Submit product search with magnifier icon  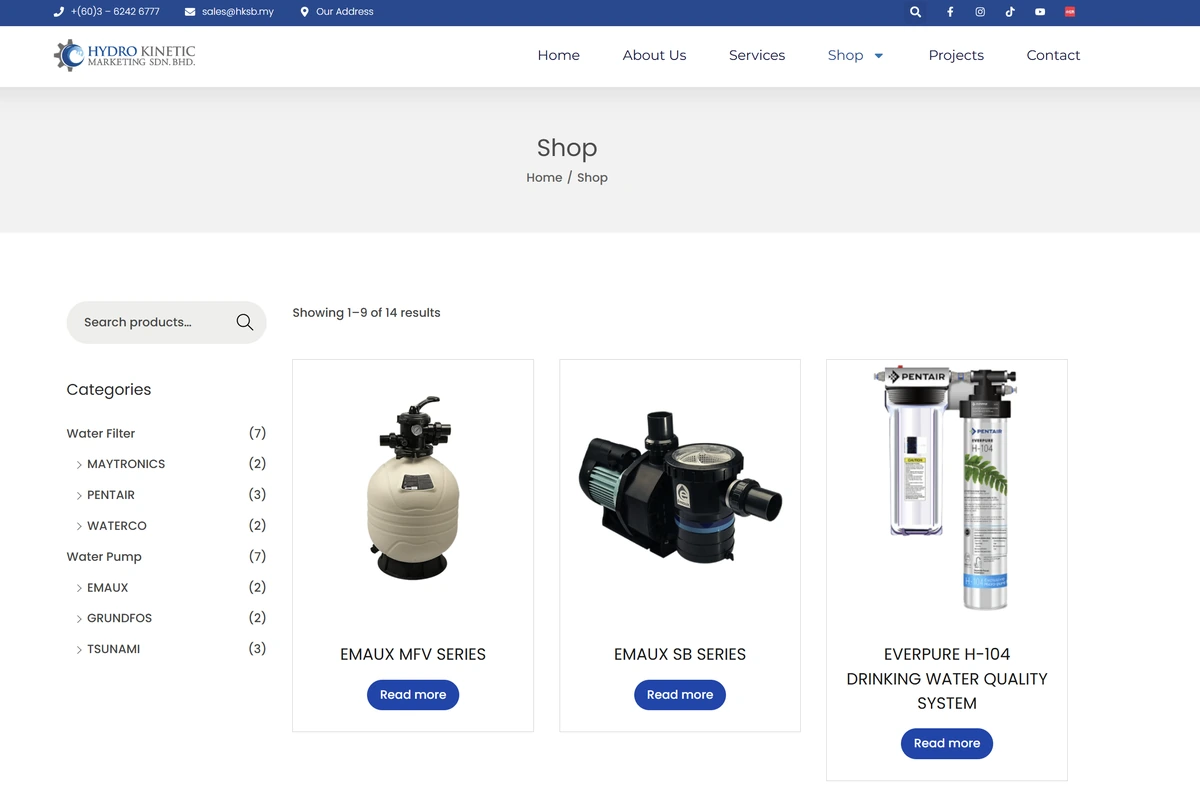(x=244, y=322)
